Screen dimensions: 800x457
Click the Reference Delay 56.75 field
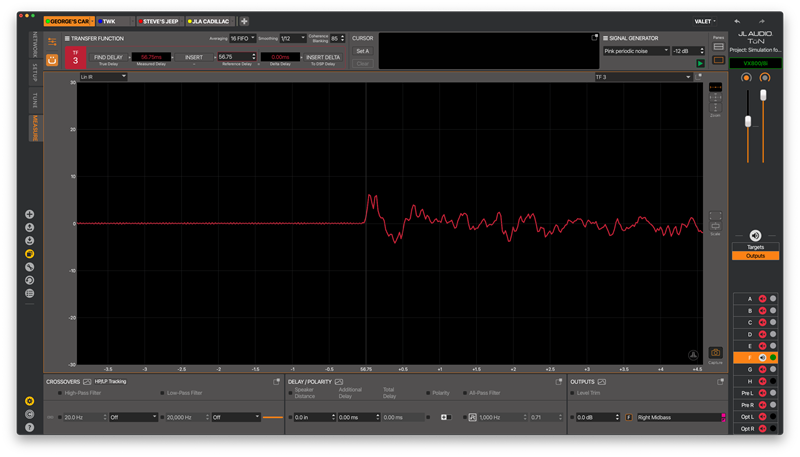(x=237, y=57)
